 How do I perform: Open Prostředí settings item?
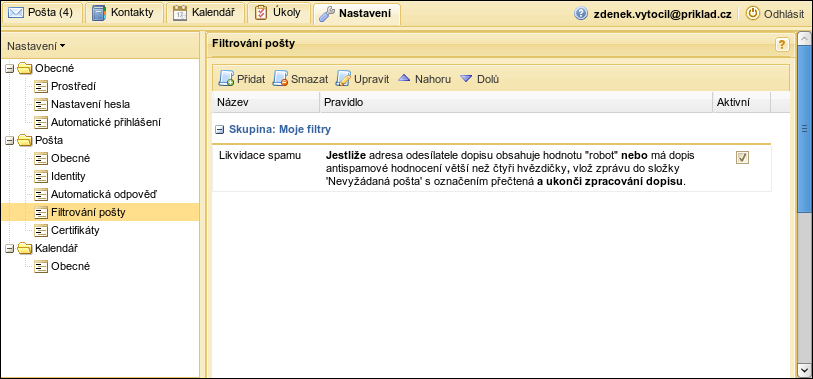[x=73, y=87]
